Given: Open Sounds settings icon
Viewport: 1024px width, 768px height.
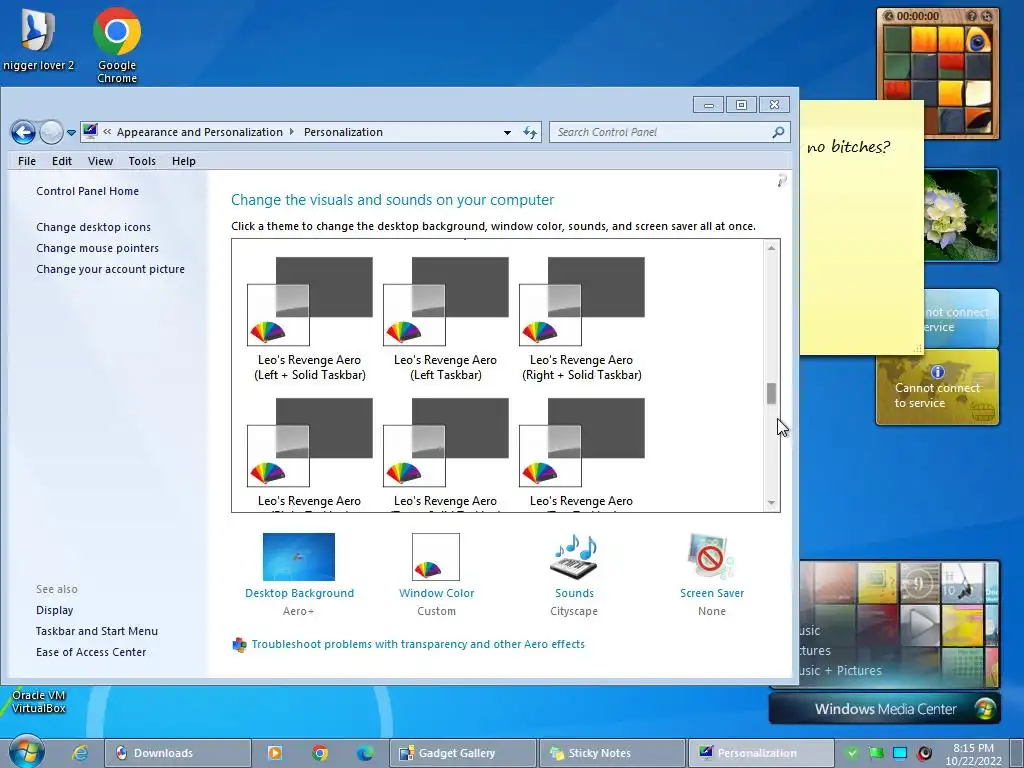Looking at the screenshot, I should [x=575, y=557].
